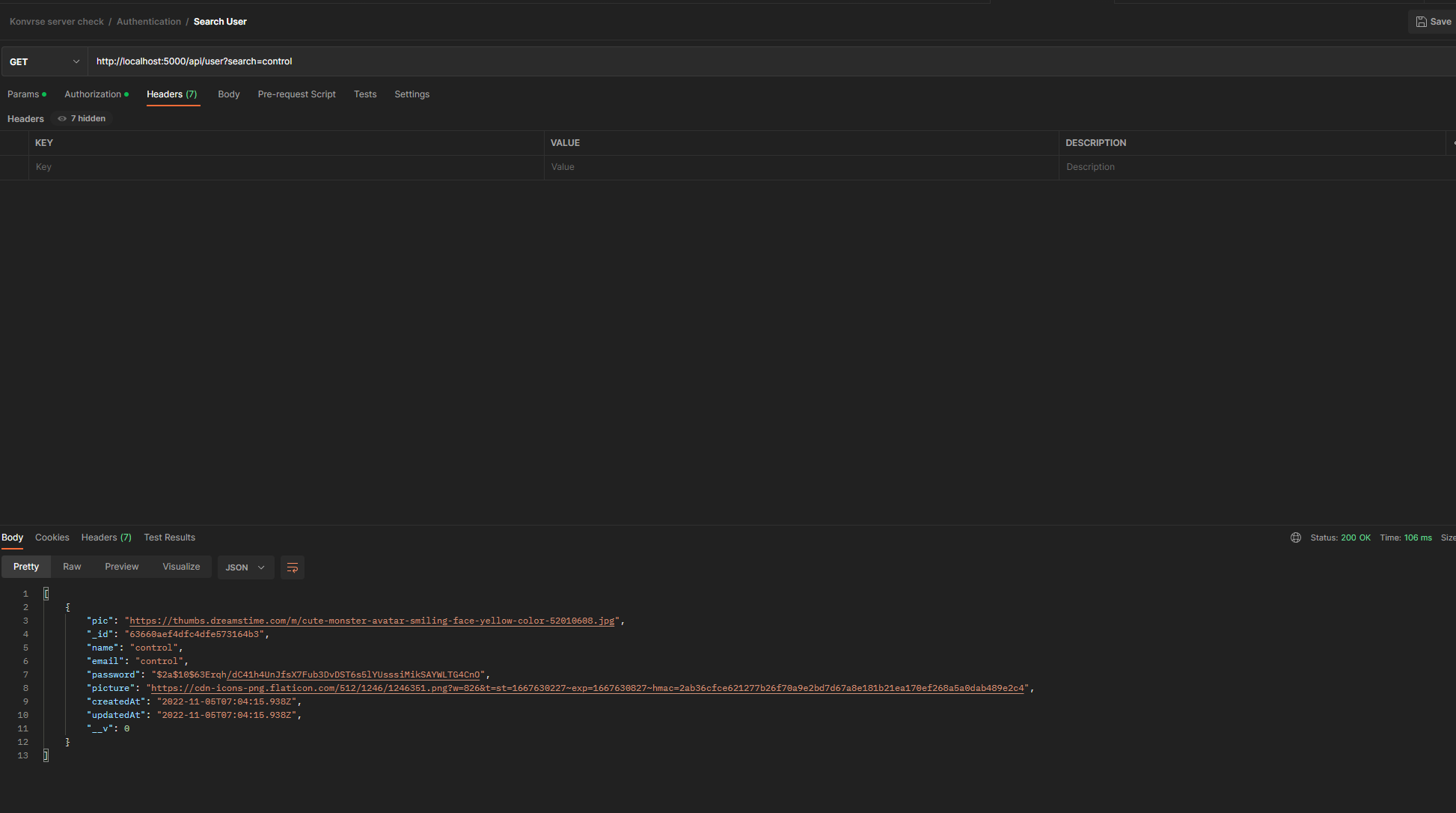
Task: Switch response view to Preview
Action: (x=121, y=567)
